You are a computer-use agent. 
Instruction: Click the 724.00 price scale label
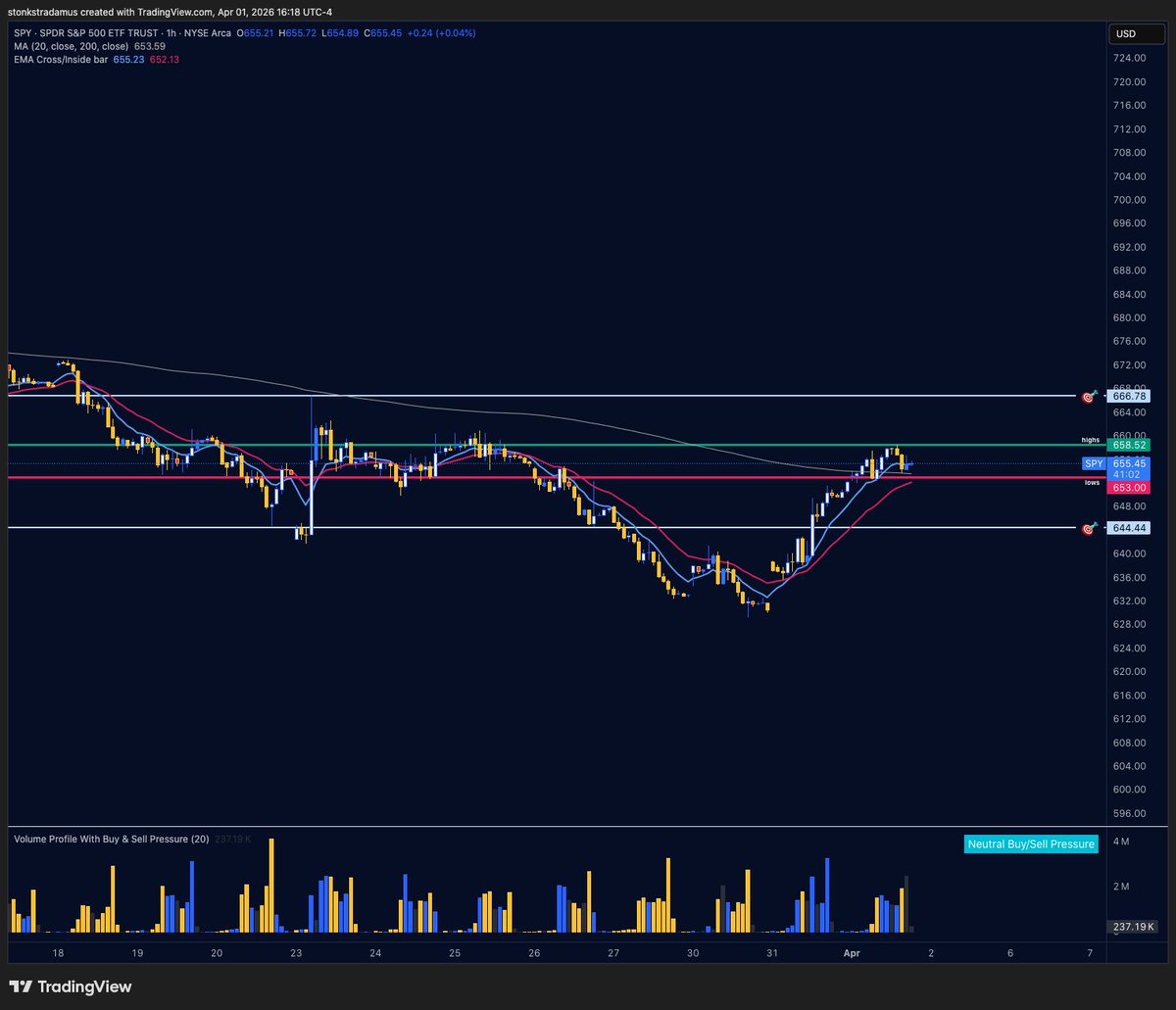click(1130, 58)
